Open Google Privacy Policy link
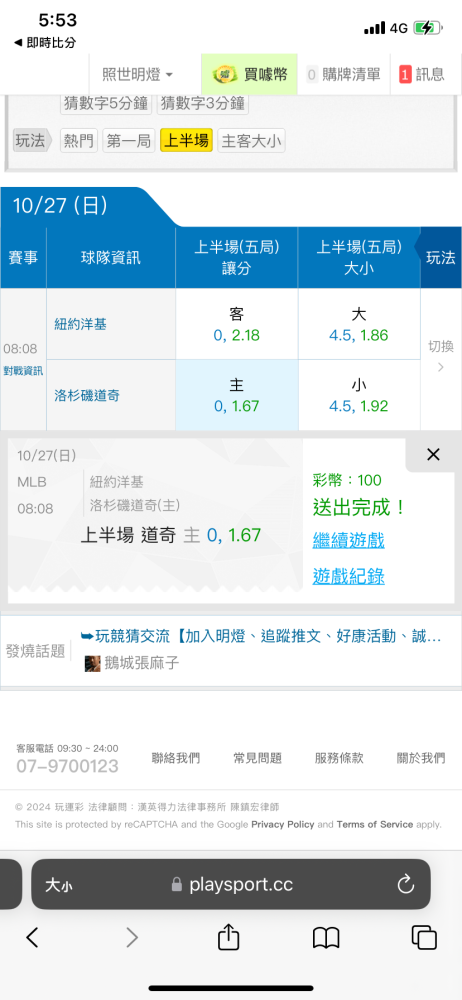Screen dimensions: 462x1000 pyautogui.click(x=283, y=824)
